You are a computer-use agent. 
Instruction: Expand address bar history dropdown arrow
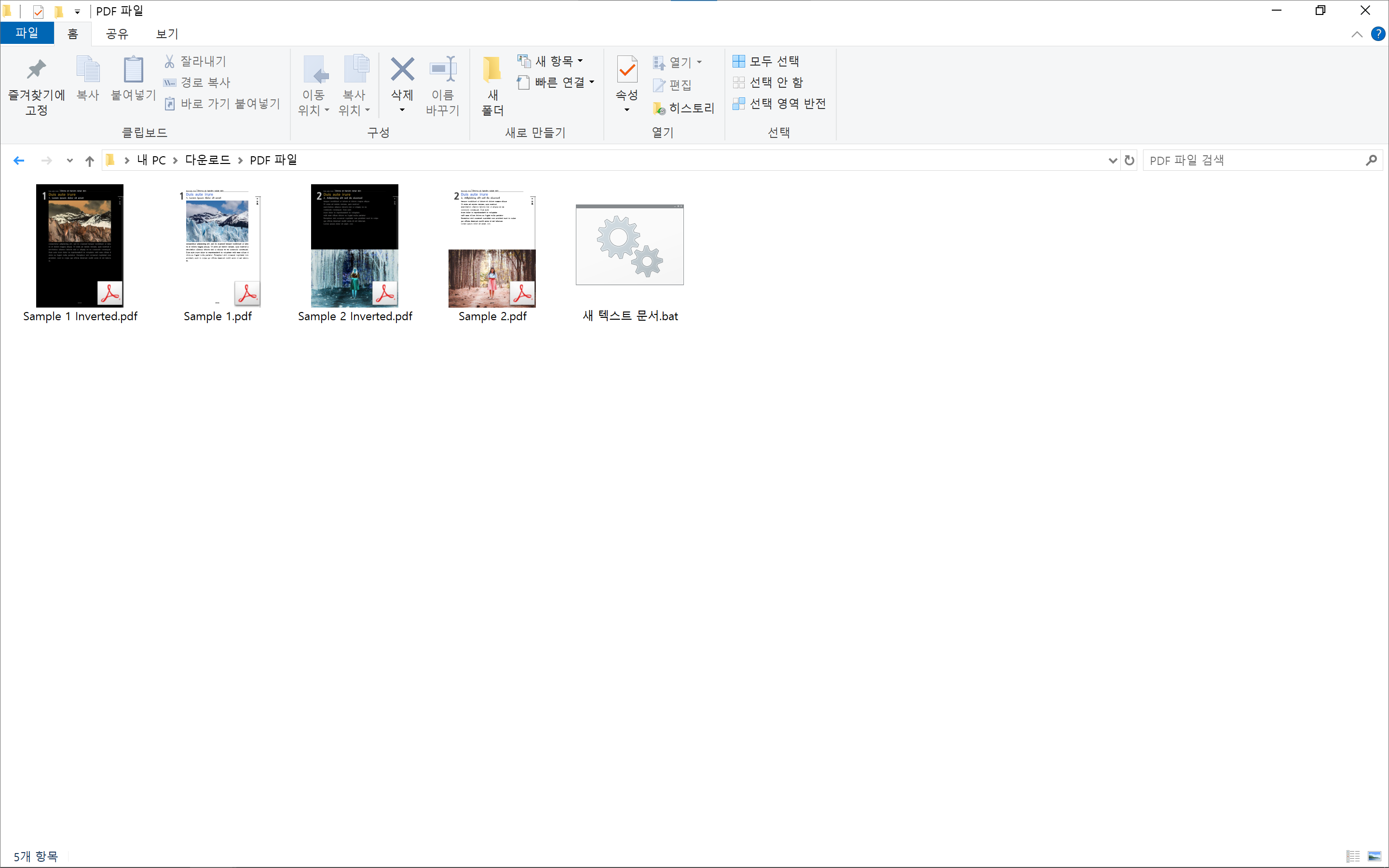1112,160
